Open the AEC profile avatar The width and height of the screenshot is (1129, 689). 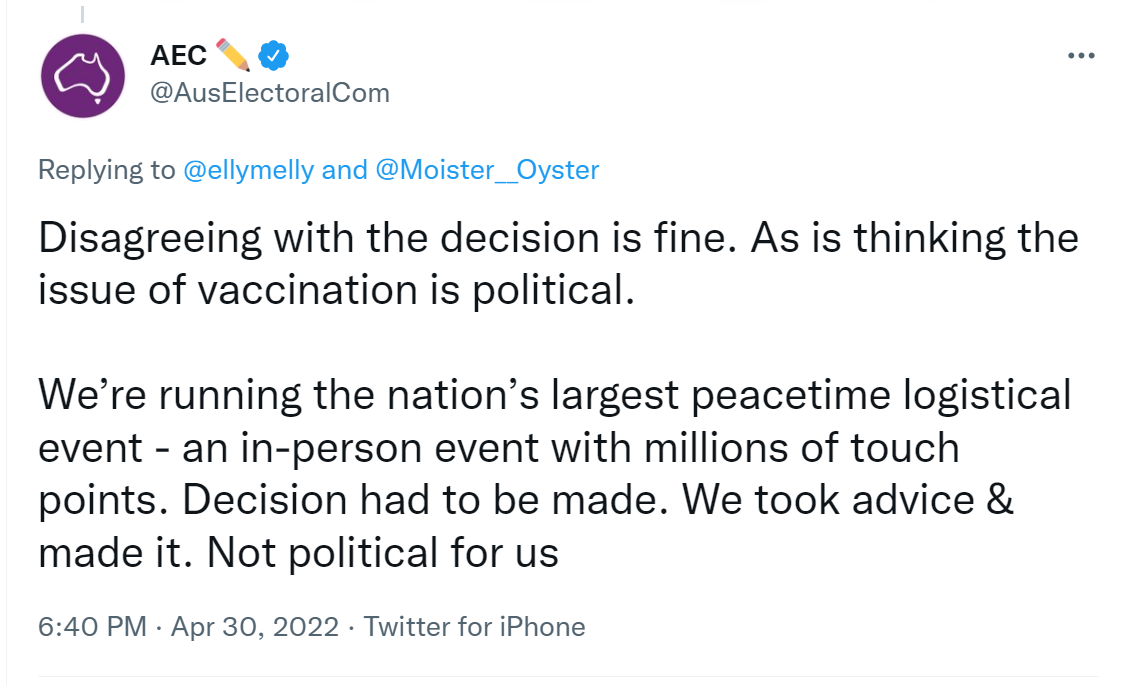pos(82,75)
